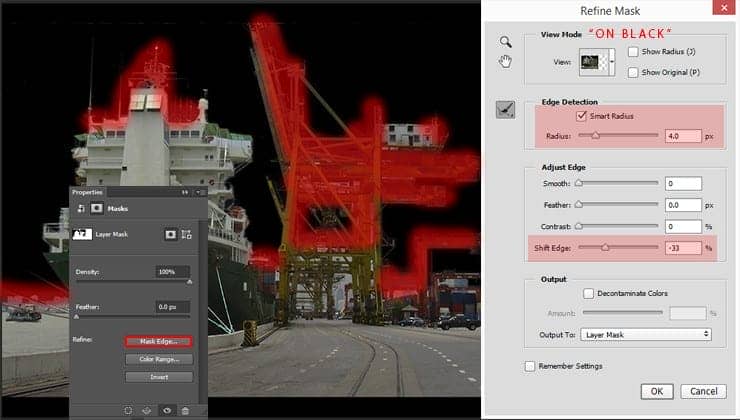Image resolution: width=740 pixels, height=420 pixels.
Task: Click the Layer Mask thumbnail in Properties
Action: (x=82, y=234)
